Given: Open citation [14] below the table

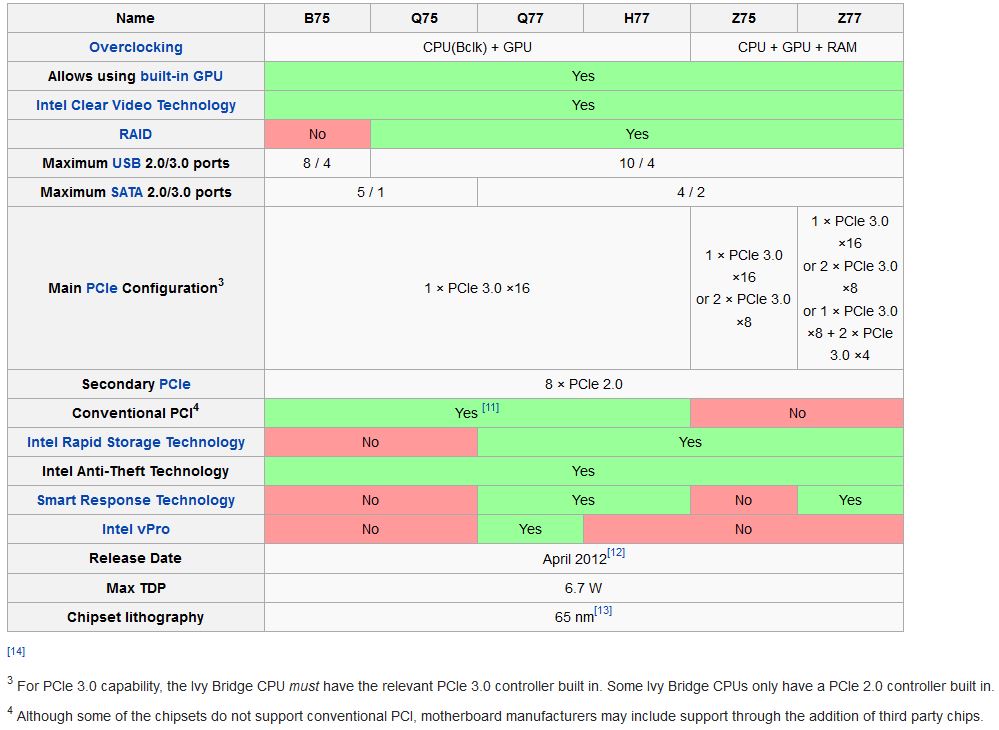Looking at the screenshot, I should 16,651.
